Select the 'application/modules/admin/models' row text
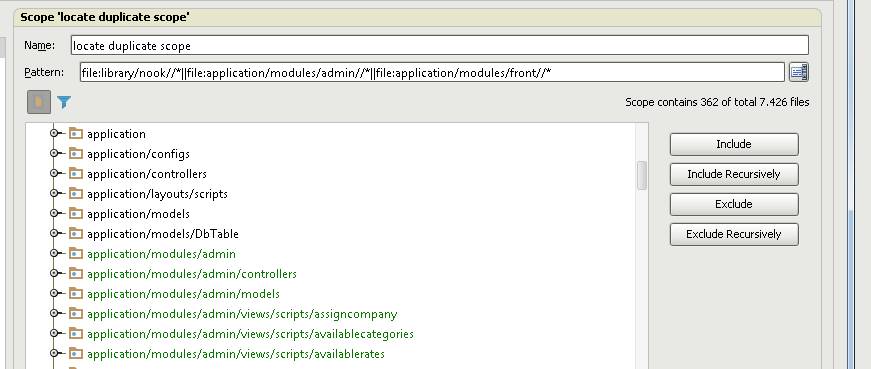Screen dimensions: 871x369 (183, 294)
